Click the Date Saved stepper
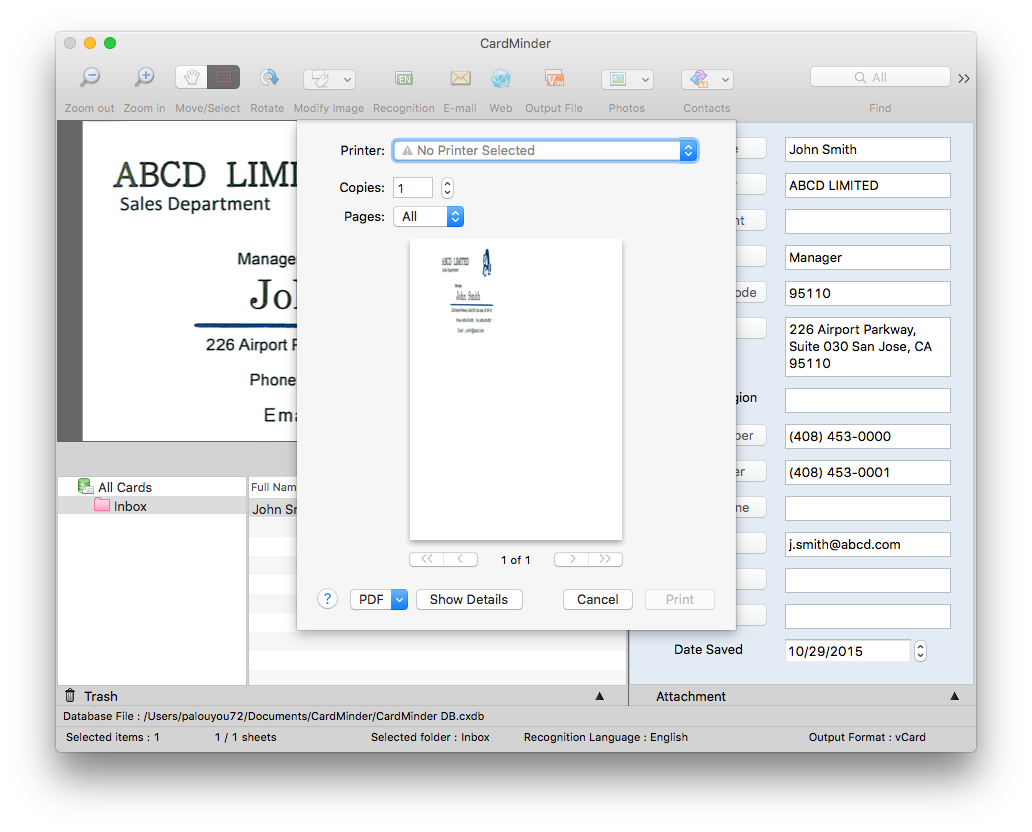This screenshot has width=1032, height=832. pyautogui.click(x=921, y=651)
